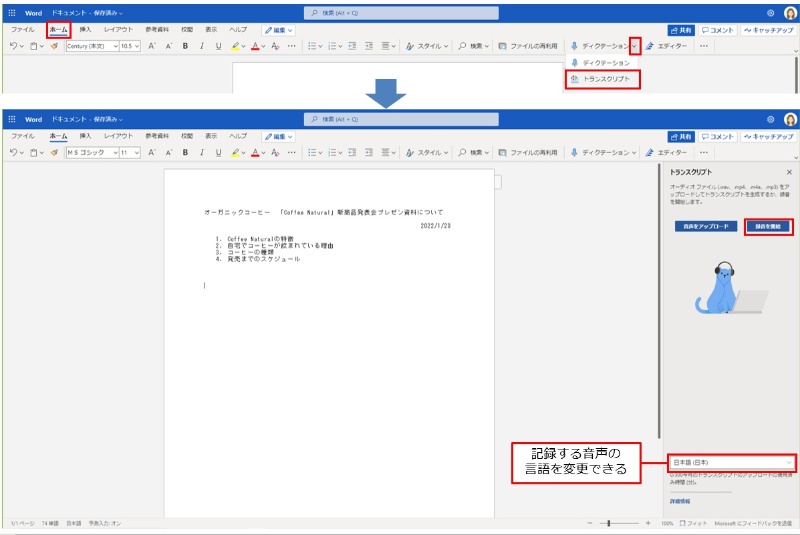Open ヘルプ tab in the upper Word window
Viewport: 800px width, 535px height.
coord(238,30)
